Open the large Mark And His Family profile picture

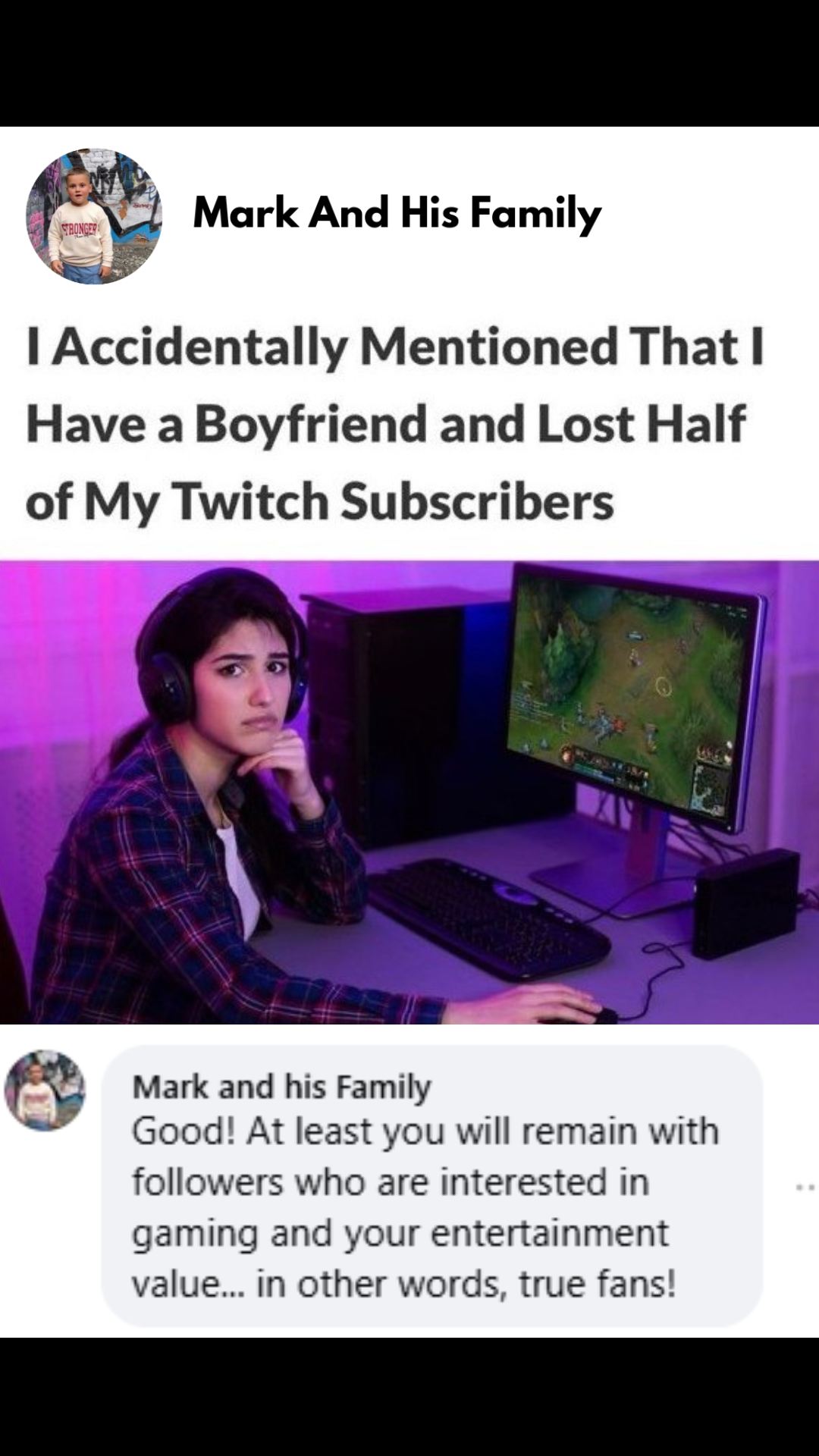click(x=94, y=216)
